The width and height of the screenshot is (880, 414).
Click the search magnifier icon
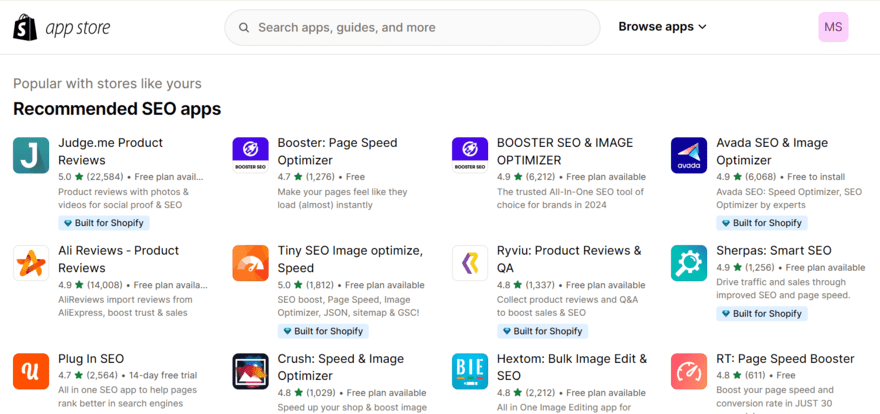click(244, 27)
